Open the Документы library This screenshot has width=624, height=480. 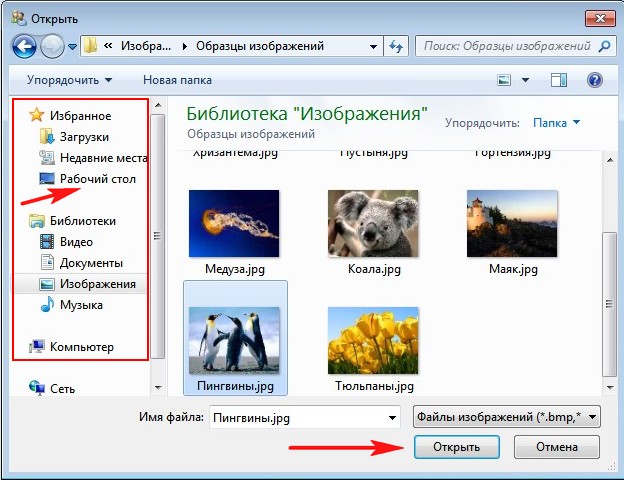(91, 263)
